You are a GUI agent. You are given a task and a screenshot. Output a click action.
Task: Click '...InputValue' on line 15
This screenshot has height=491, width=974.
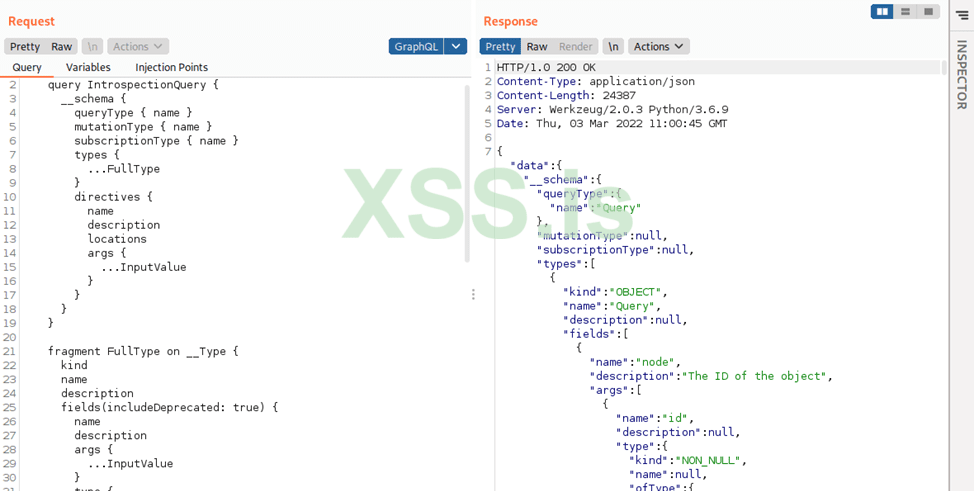tap(143, 267)
